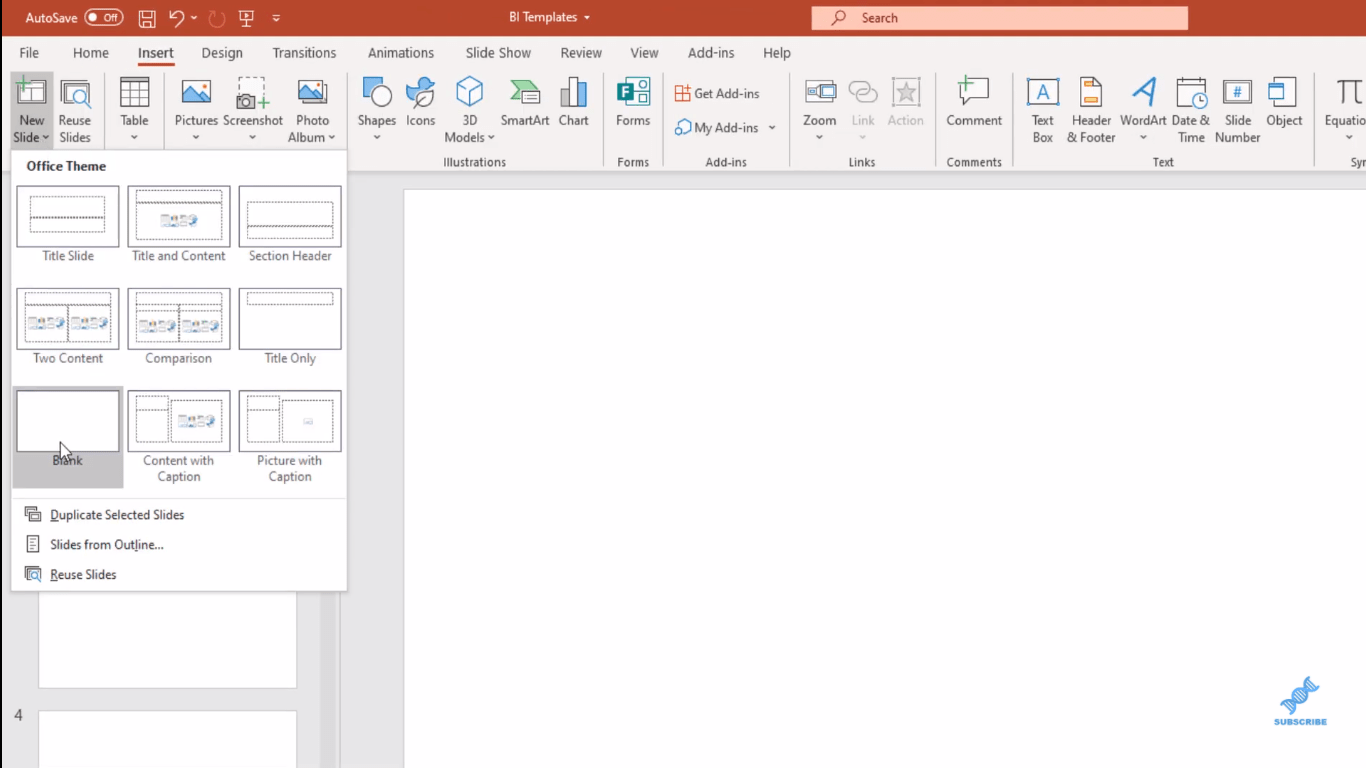This screenshot has width=1366, height=768.
Task: Select the Content with Caption layout
Action: [179, 437]
